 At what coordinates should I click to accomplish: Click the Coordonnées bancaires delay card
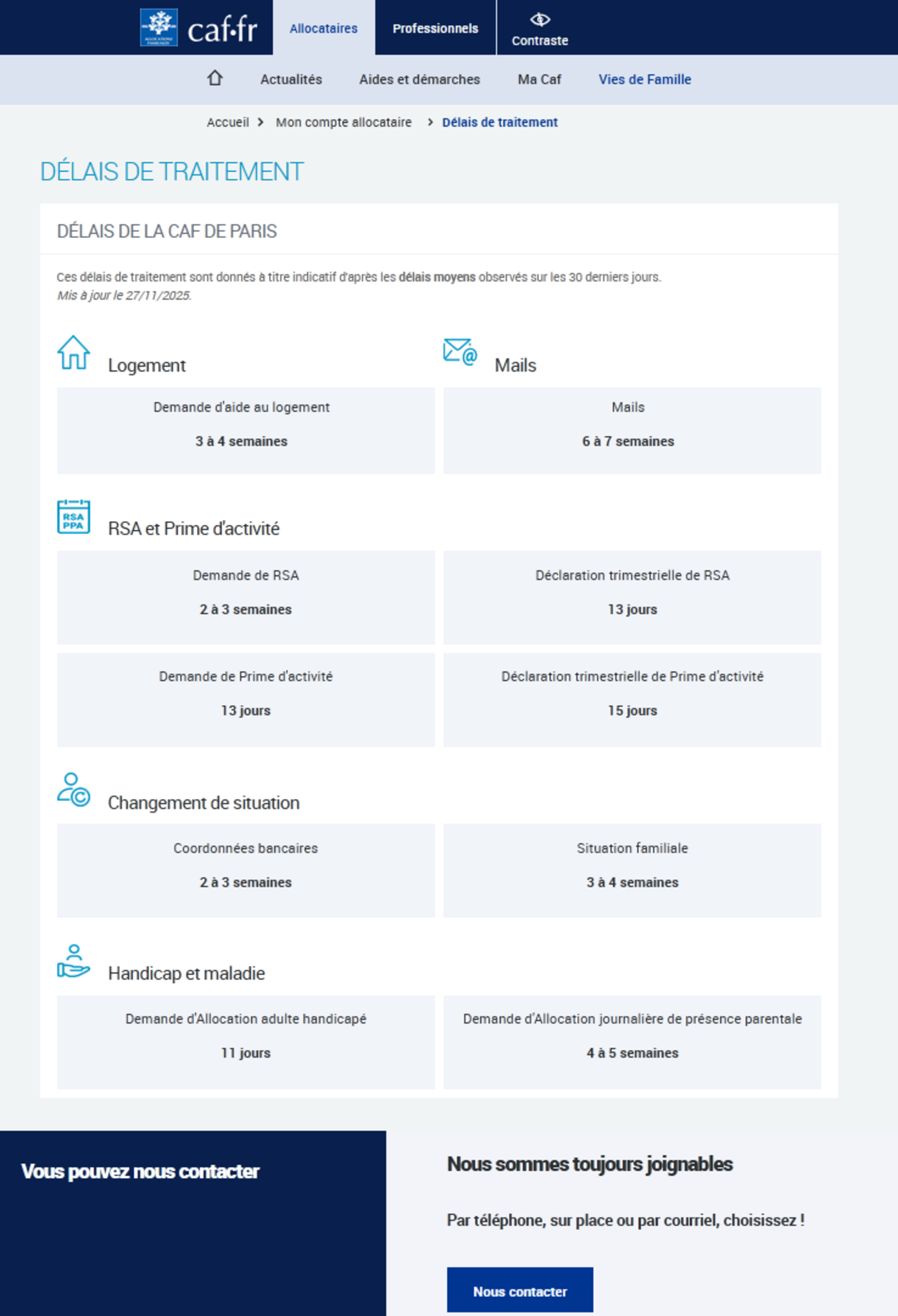(246, 870)
